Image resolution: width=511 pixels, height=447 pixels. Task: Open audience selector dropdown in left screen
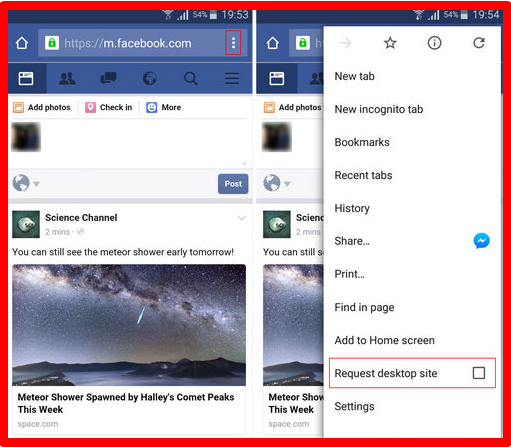pos(26,183)
